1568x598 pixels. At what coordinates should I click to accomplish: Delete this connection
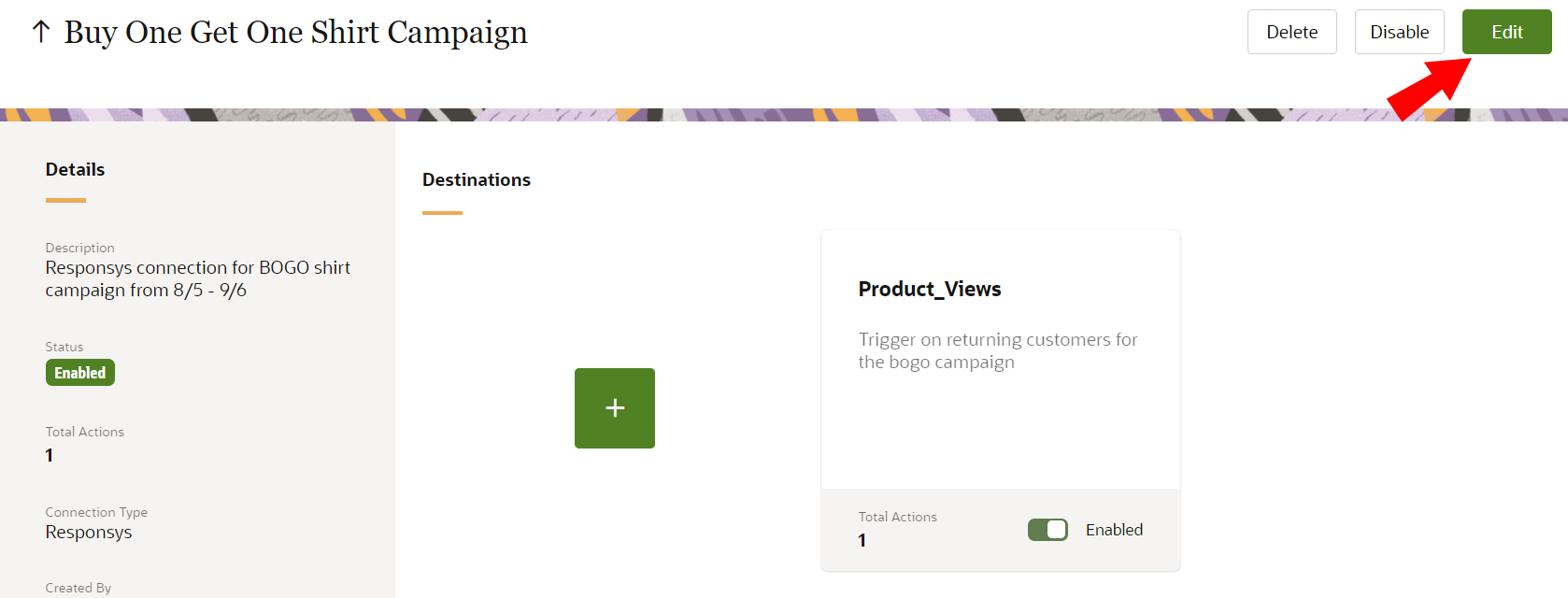[1291, 32]
